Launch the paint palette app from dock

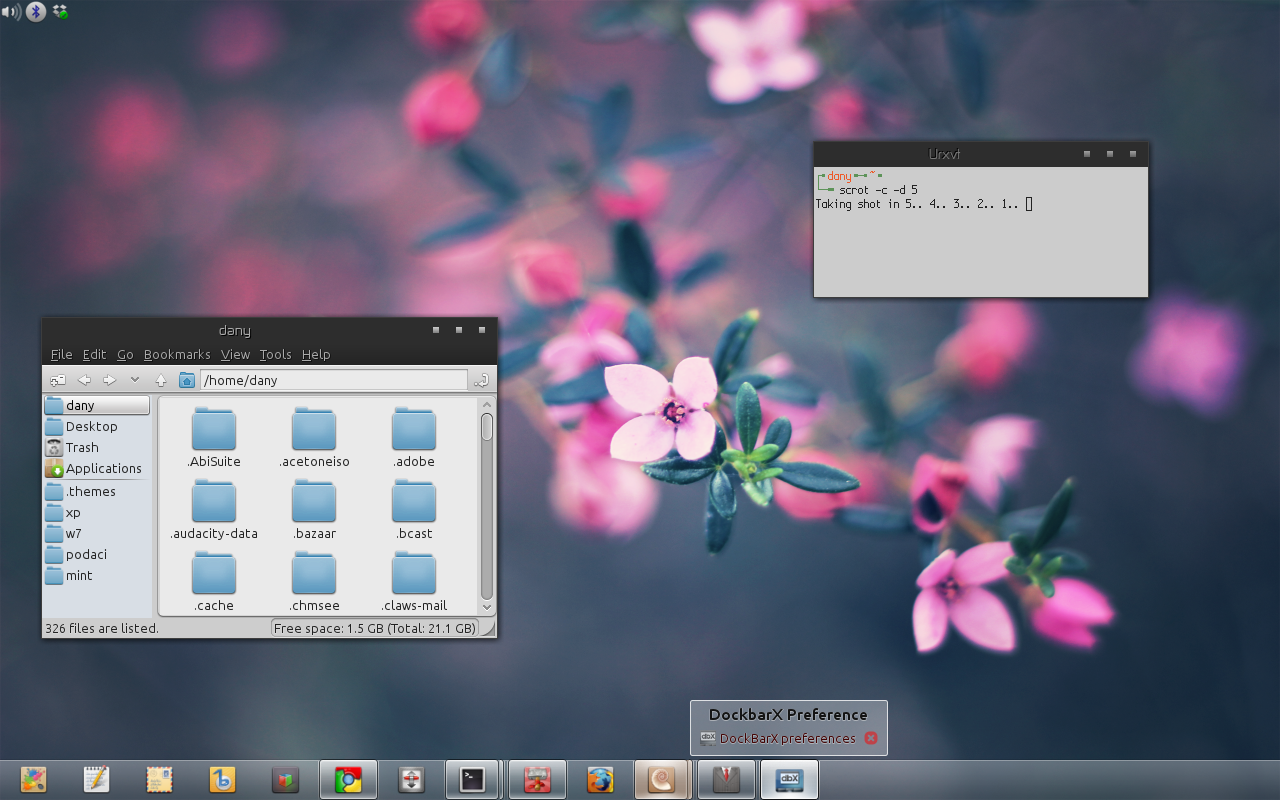coord(33,780)
